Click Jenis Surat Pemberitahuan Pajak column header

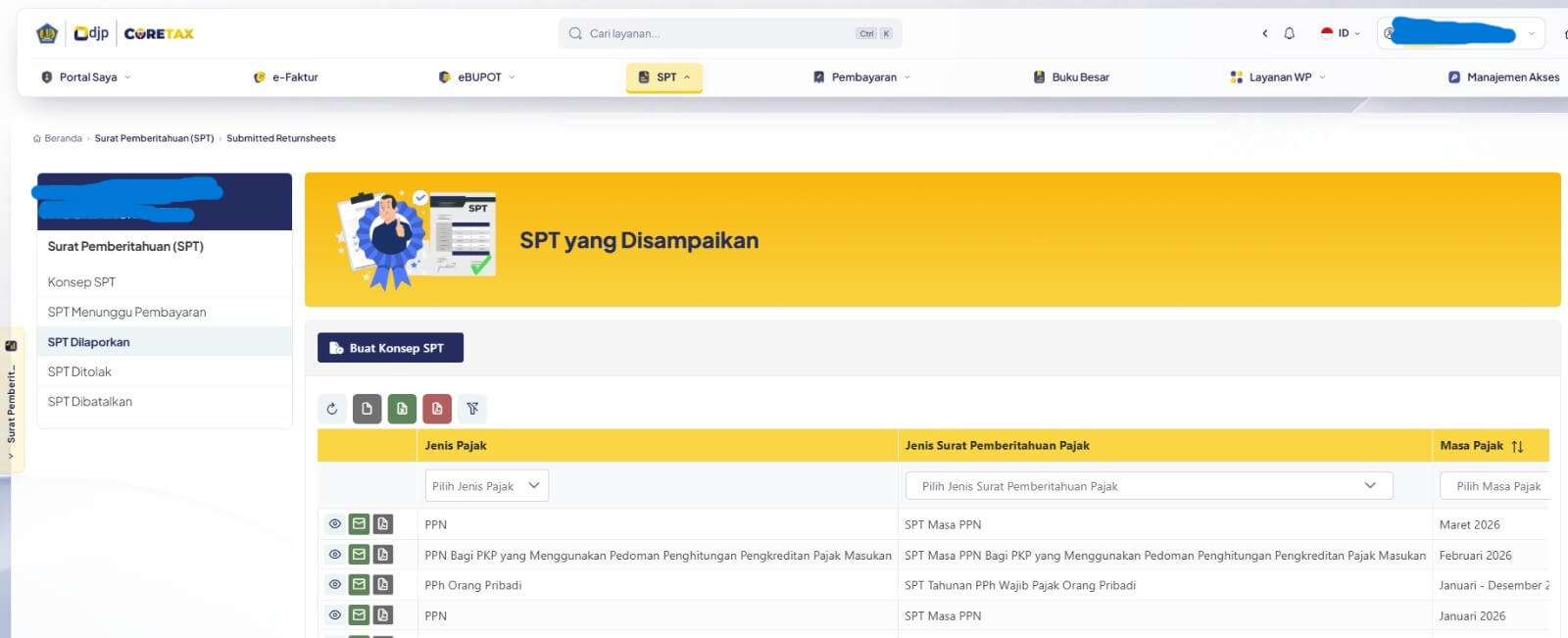point(1164,446)
